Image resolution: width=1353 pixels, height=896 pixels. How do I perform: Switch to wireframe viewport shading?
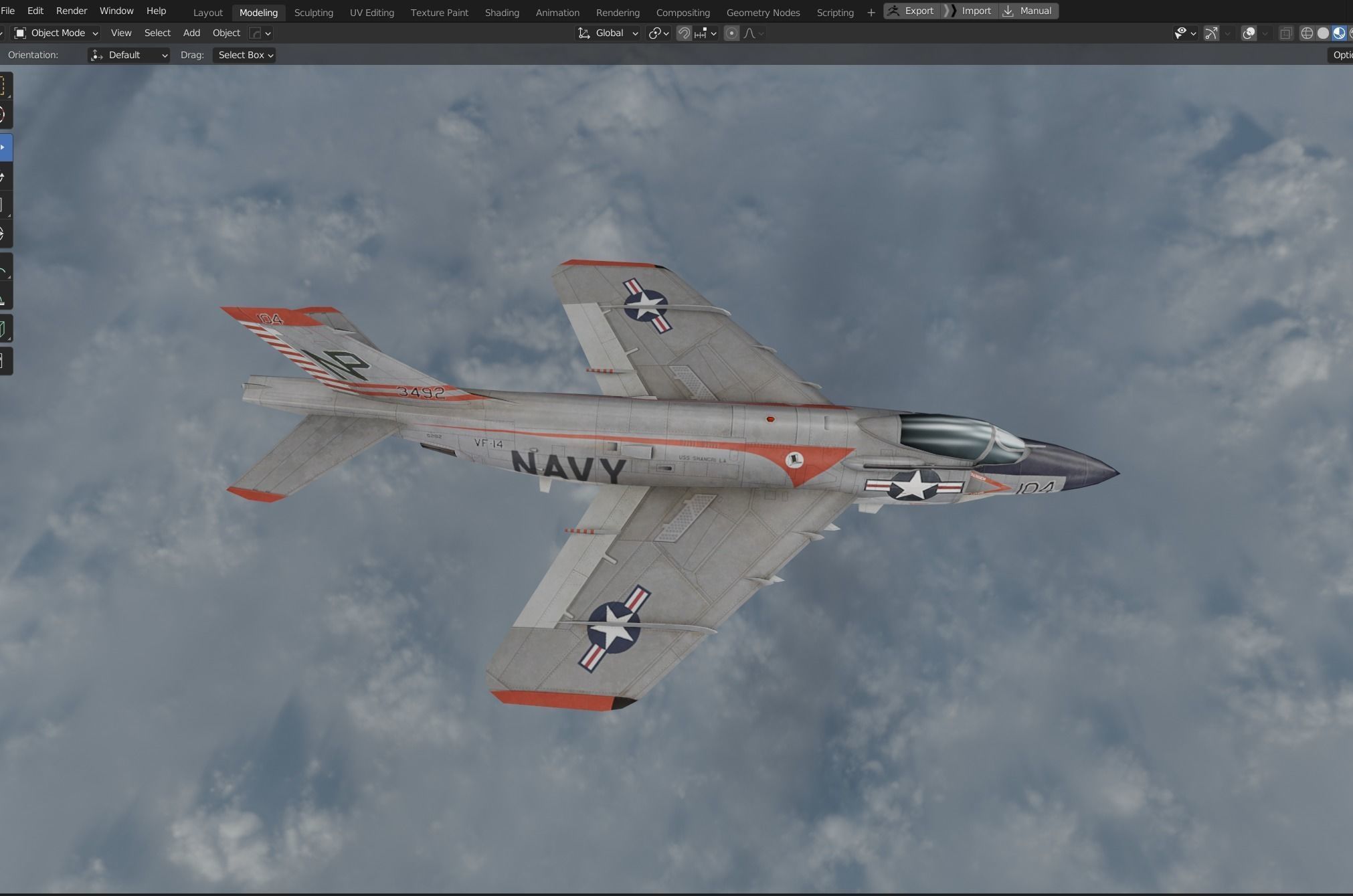1307,33
